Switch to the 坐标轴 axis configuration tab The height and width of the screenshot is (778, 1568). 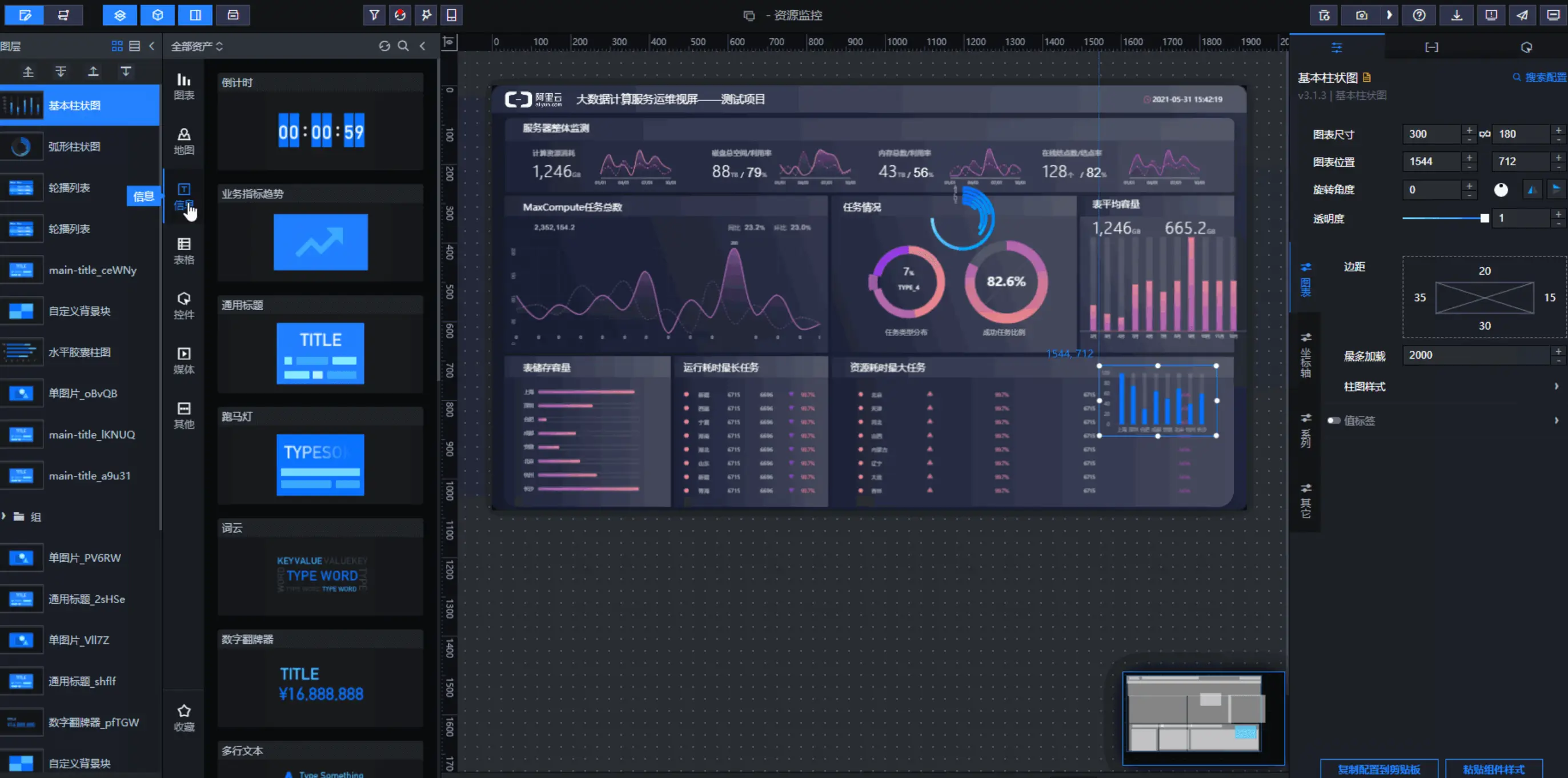tap(1306, 354)
